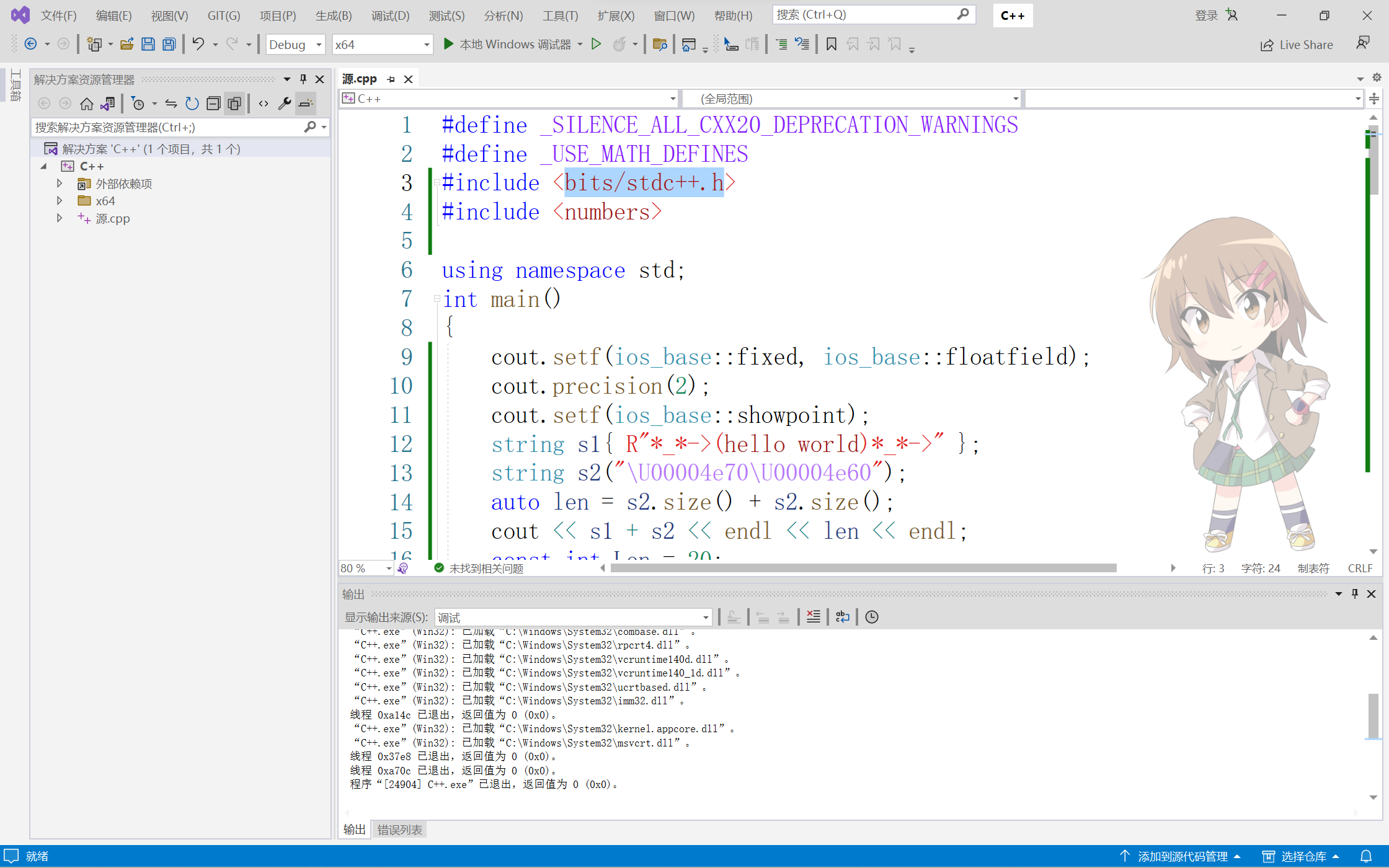Click the feedback person icon near Live Share
1389x868 pixels.
pos(1362,43)
